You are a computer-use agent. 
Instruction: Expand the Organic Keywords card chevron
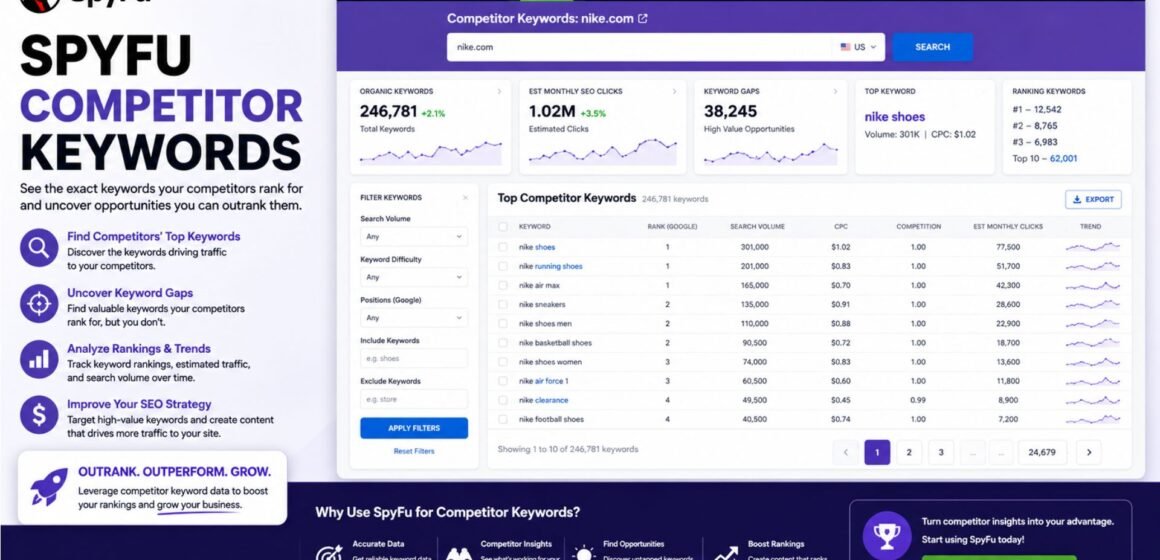coord(499,92)
